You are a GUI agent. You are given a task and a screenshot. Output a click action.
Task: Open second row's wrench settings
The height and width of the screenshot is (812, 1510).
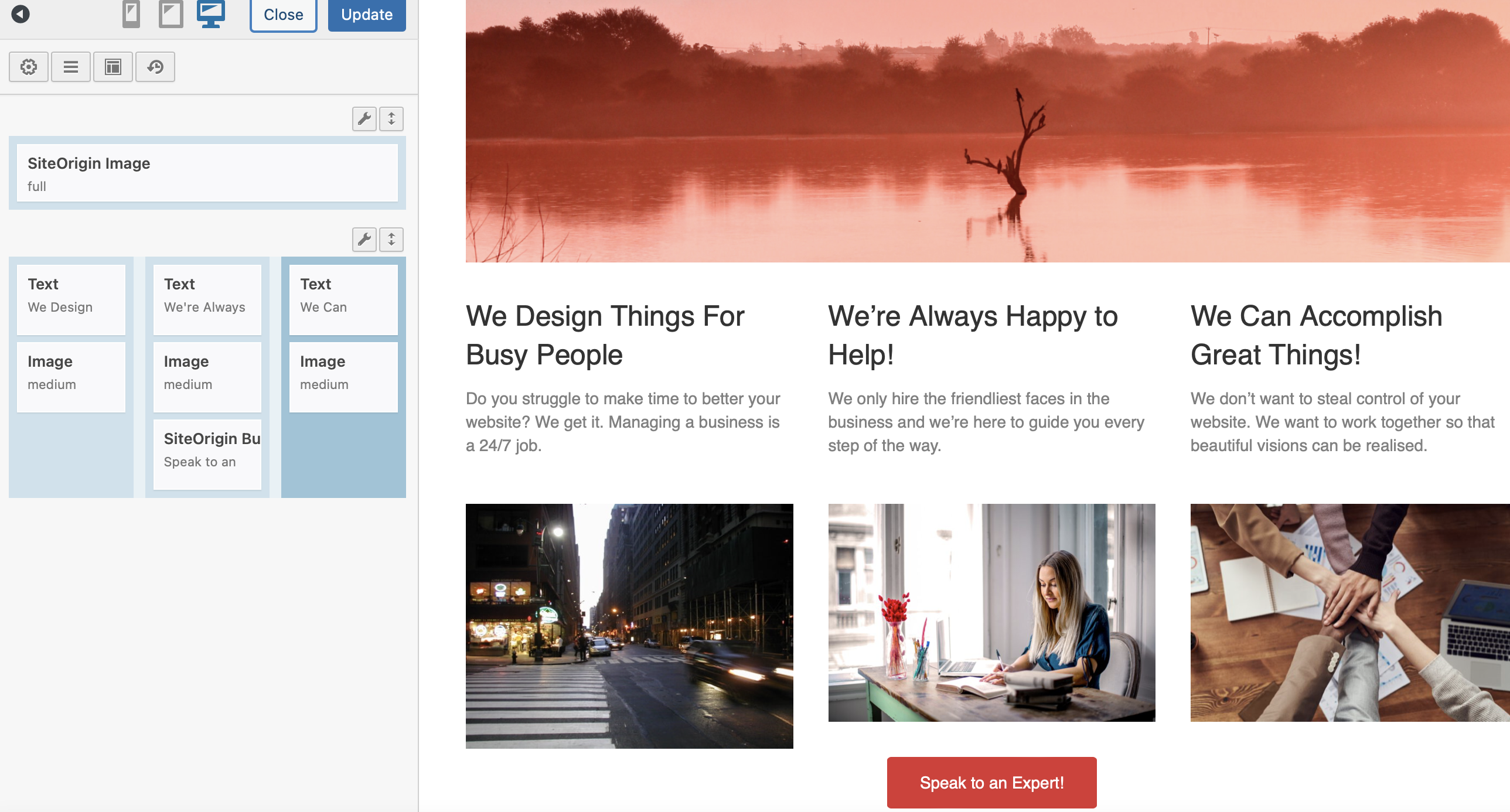tap(364, 239)
